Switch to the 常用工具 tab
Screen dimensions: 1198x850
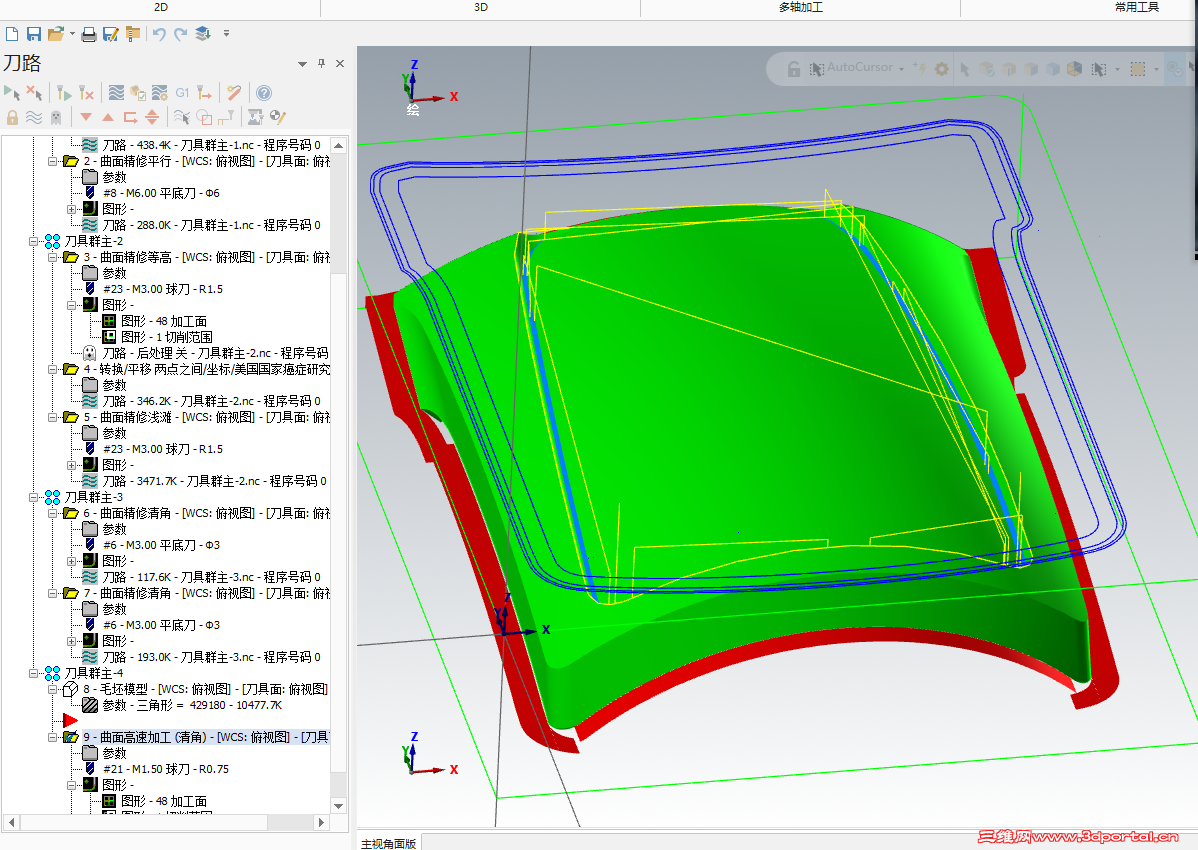[x=1137, y=8]
